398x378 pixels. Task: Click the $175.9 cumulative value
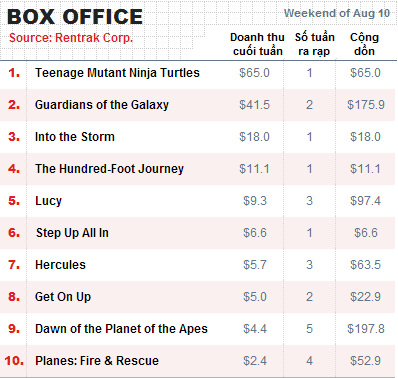point(366,105)
